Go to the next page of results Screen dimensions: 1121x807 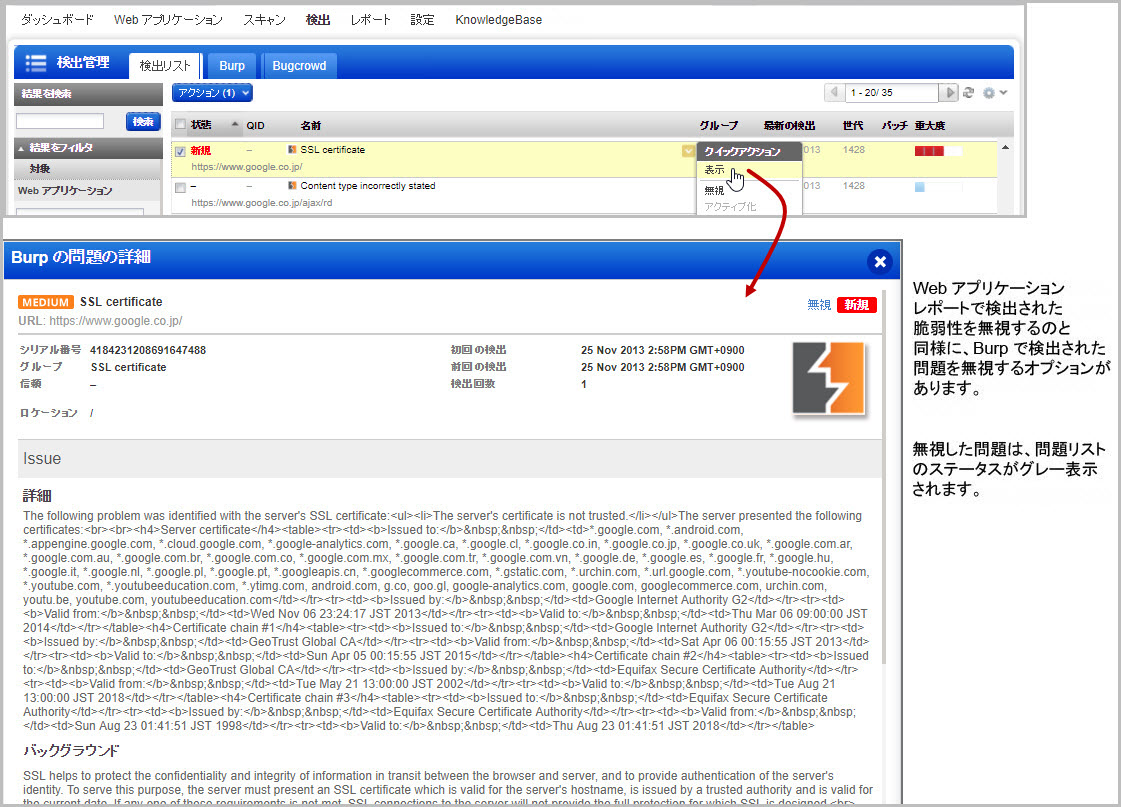coord(949,93)
